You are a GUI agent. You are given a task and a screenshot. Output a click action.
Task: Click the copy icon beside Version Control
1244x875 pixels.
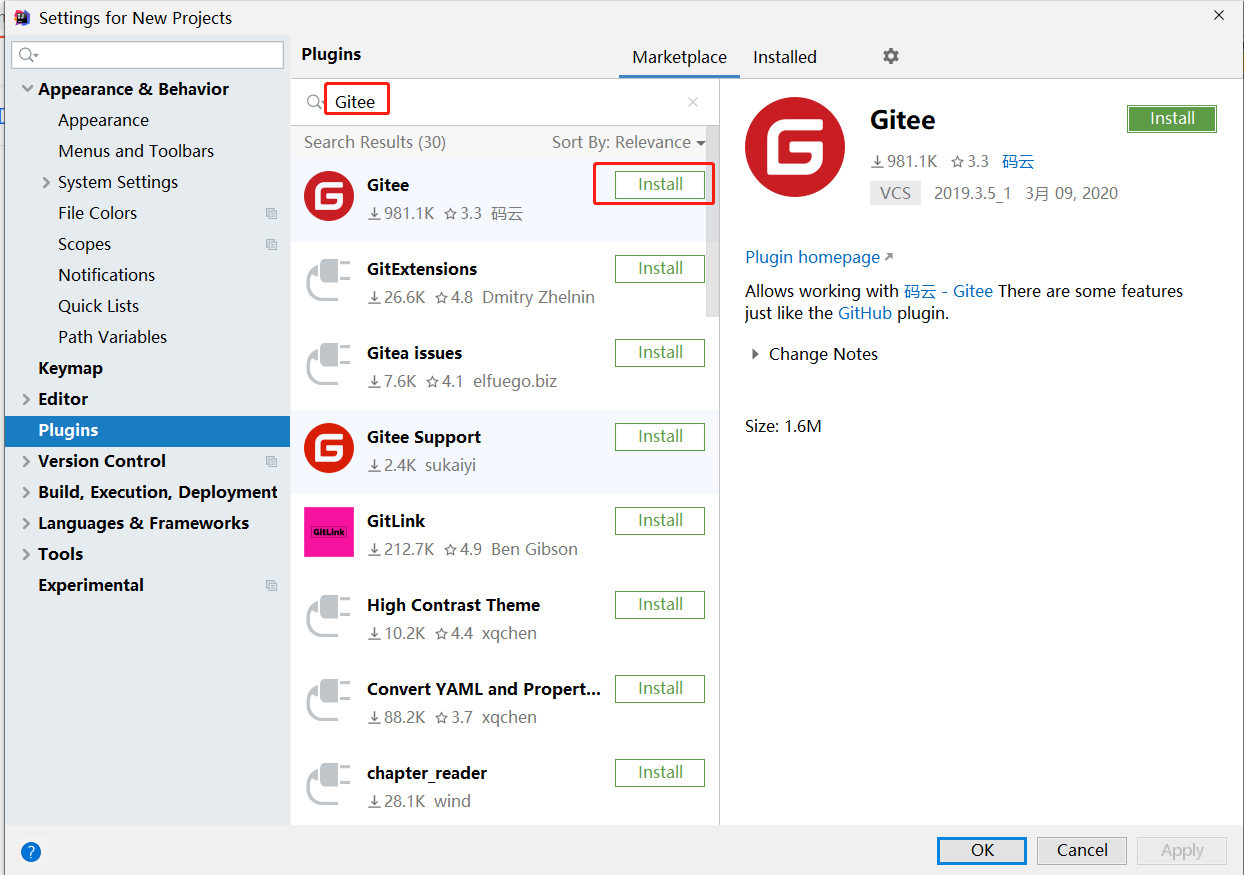point(271,461)
